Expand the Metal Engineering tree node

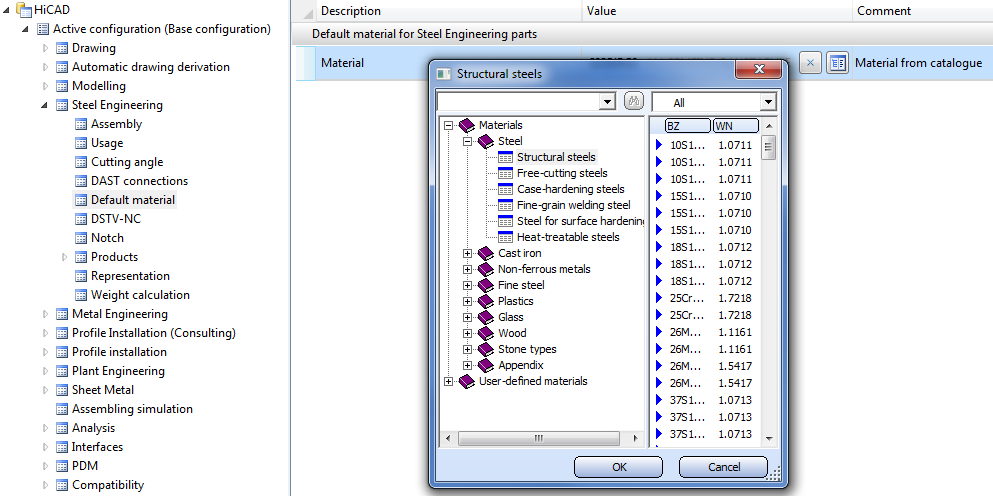tap(45, 314)
